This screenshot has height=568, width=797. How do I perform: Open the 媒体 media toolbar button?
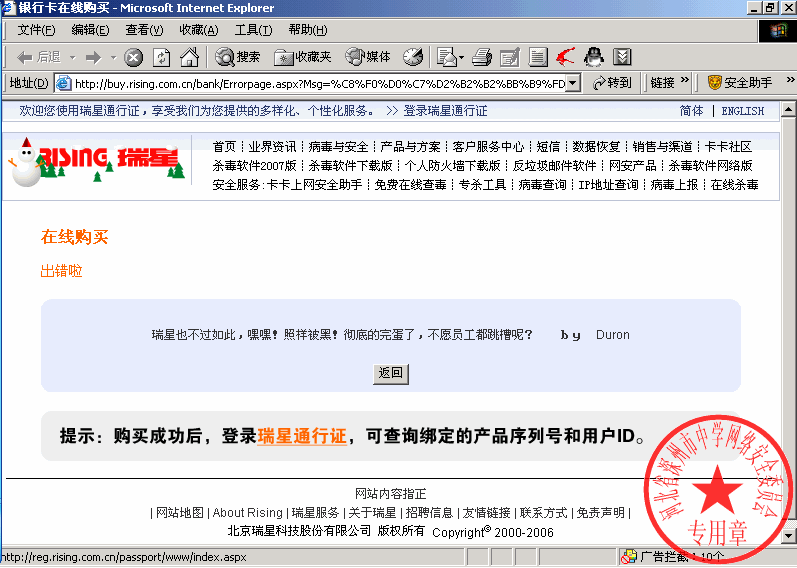click(x=368, y=57)
